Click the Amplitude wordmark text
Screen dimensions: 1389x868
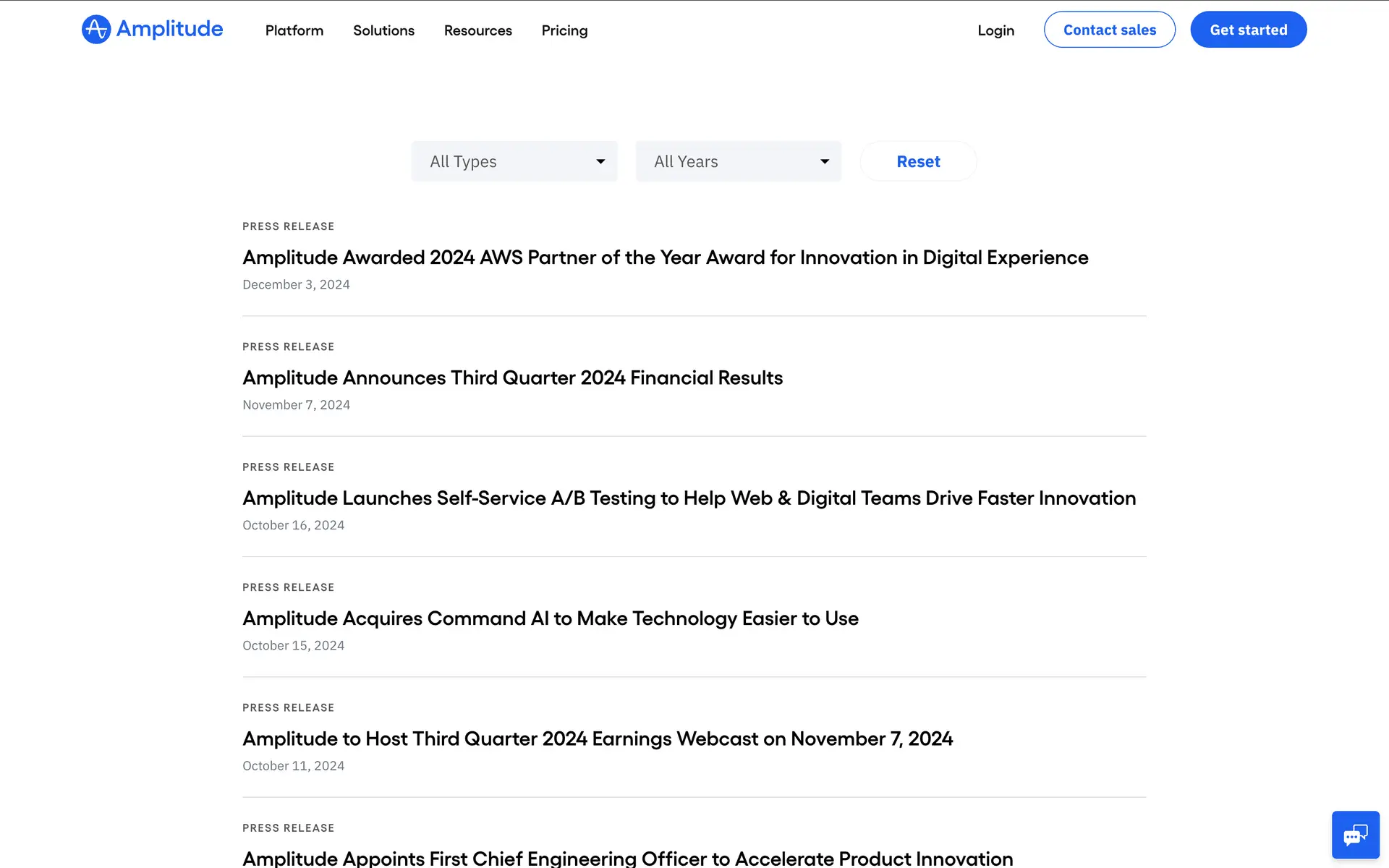pos(170,29)
